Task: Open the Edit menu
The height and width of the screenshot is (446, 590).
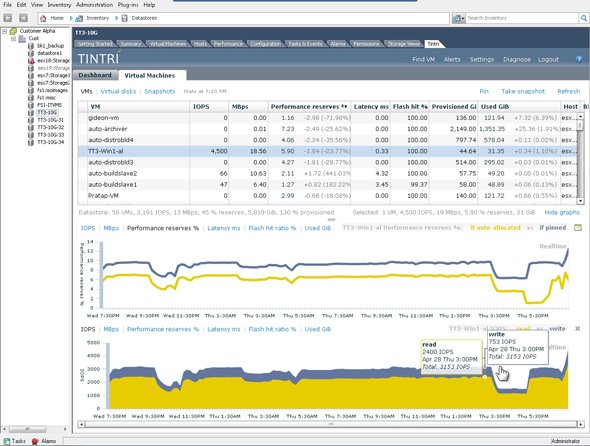Action: point(21,5)
